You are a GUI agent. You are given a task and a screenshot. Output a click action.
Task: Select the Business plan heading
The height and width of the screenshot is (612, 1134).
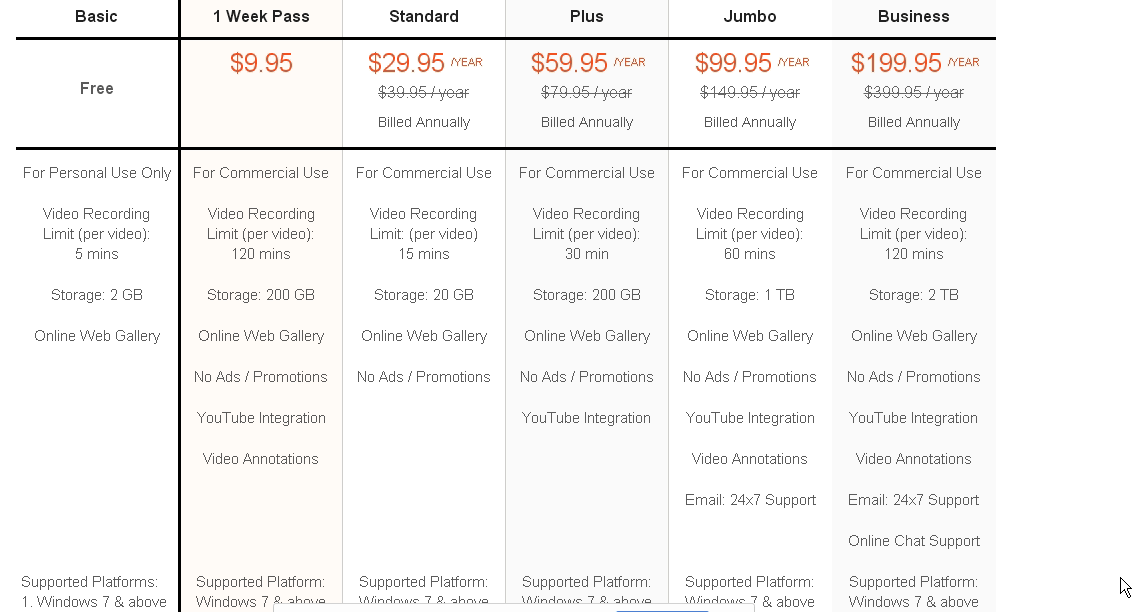913,17
